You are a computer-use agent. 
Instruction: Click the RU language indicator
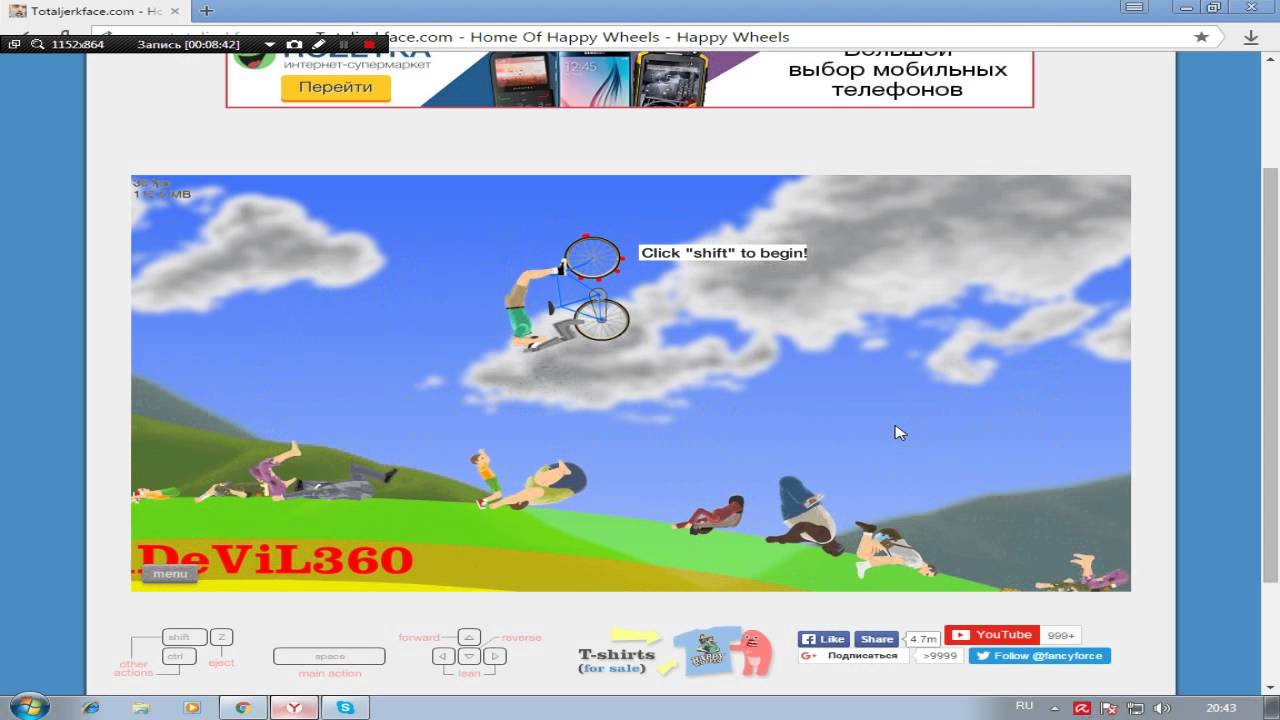1024,706
